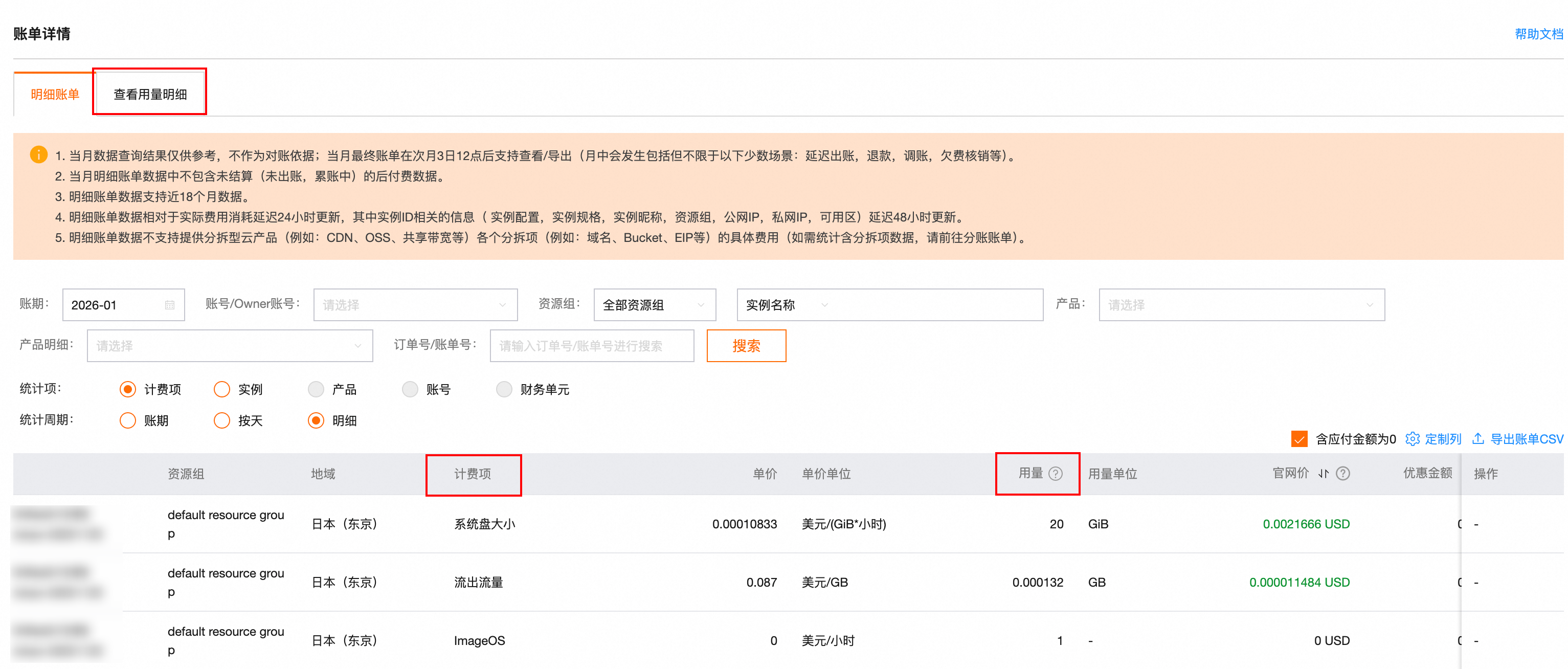1568x669 pixels.
Task: Click the orange info icon in notice banner
Action: [x=38, y=154]
